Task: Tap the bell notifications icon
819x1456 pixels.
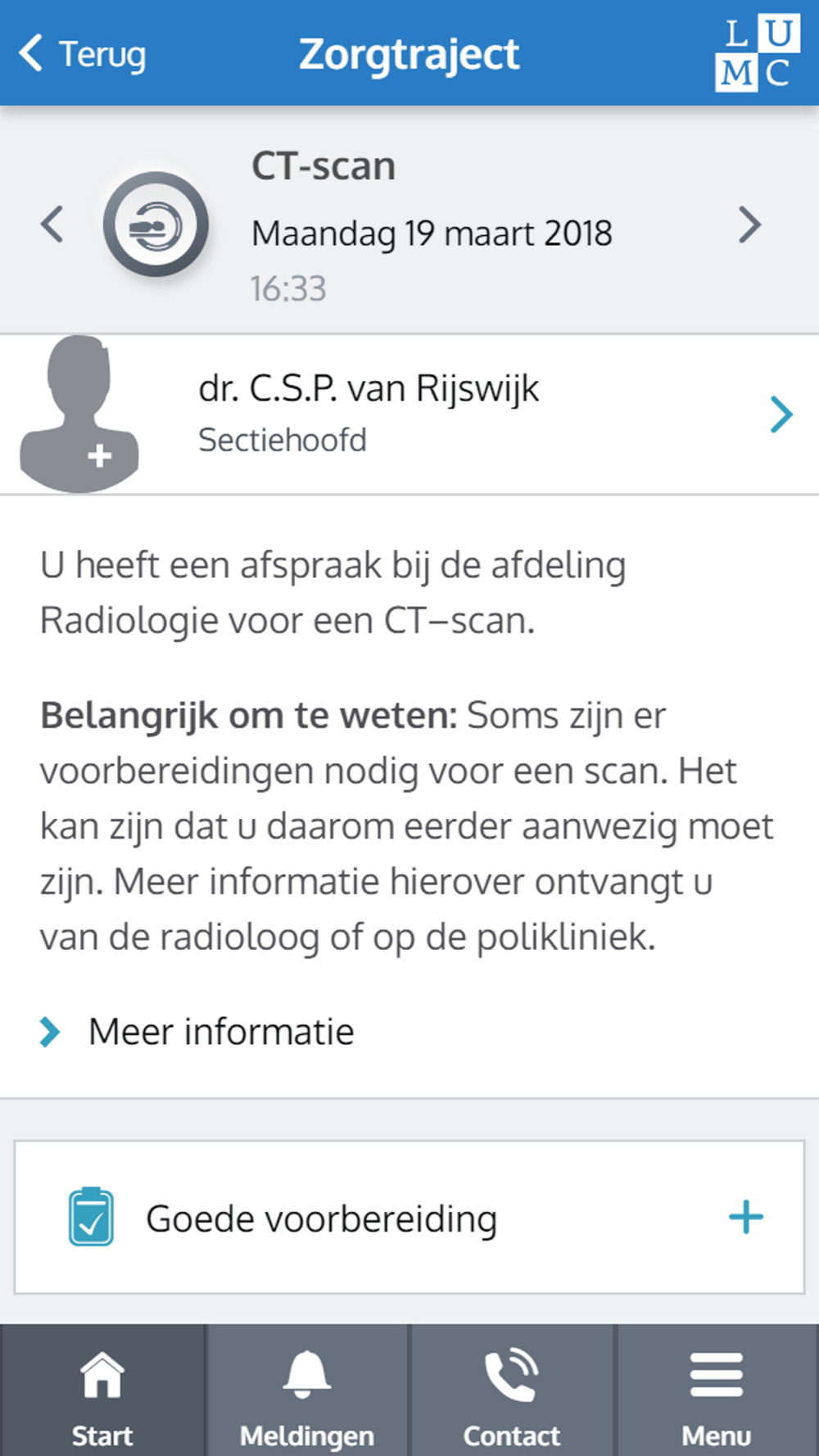Action: tap(307, 1374)
